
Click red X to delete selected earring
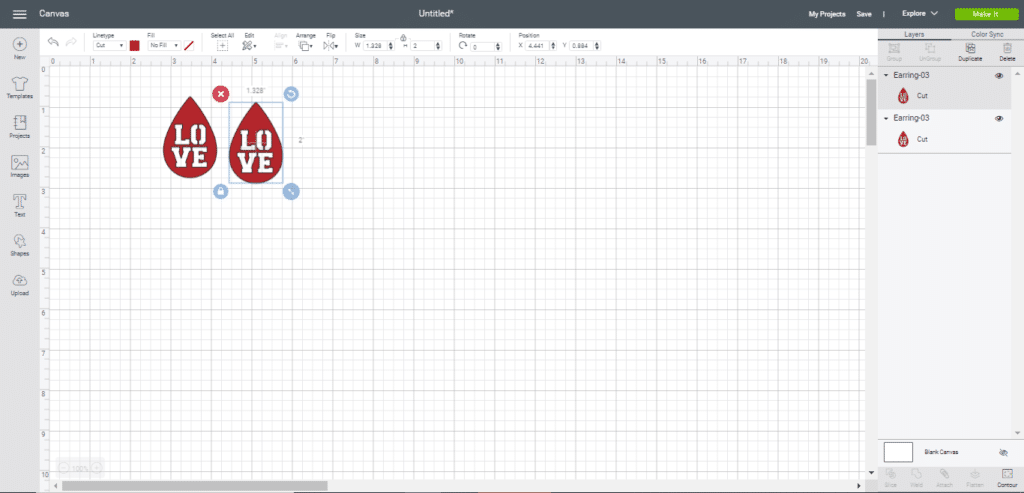tap(220, 94)
